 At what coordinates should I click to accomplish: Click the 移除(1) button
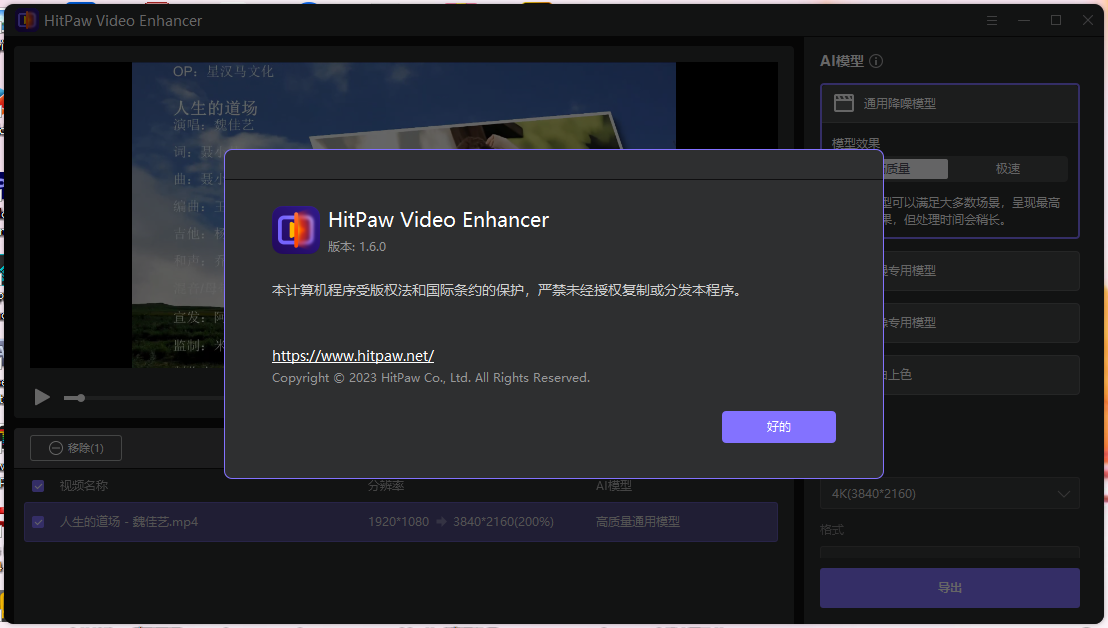click(76, 448)
